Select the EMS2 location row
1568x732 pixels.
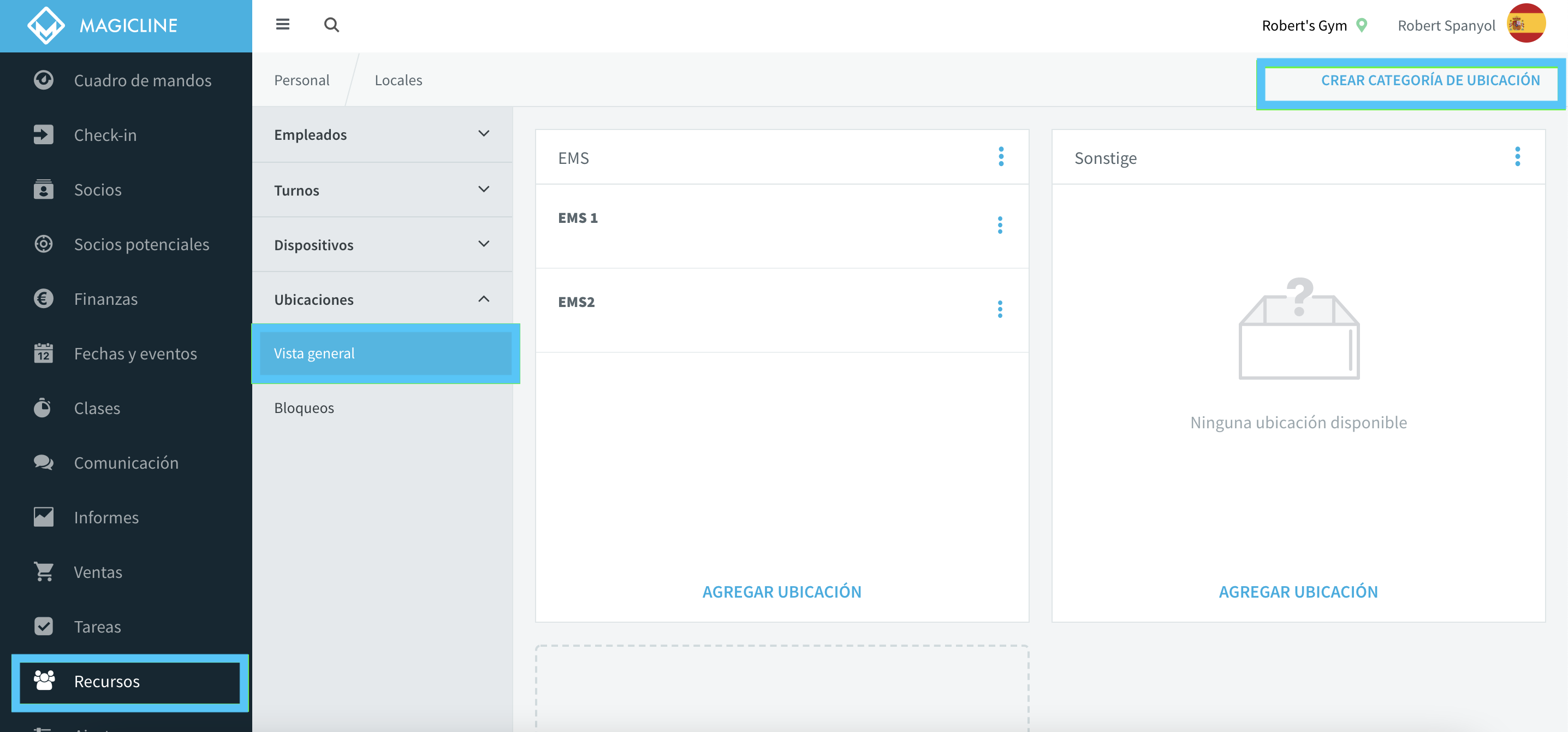[782, 310]
